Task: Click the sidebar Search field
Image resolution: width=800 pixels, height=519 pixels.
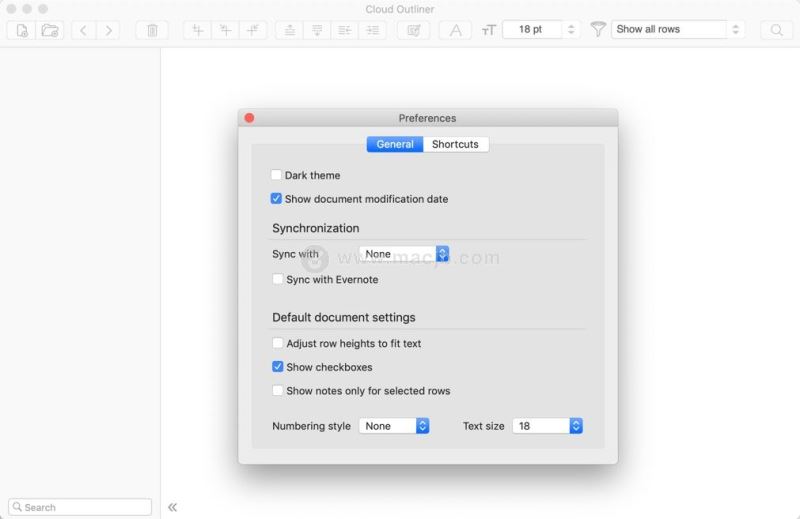Action: (x=80, y=507)
